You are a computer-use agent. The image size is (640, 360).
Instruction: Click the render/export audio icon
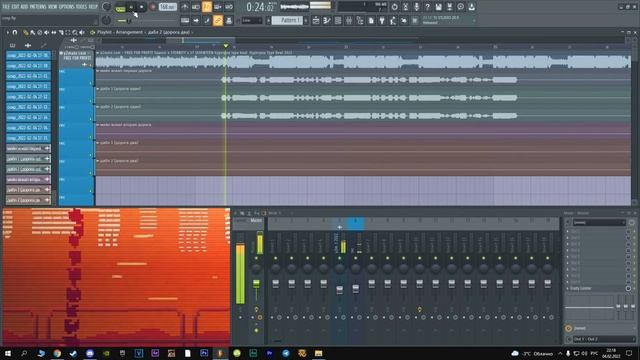click(x=449, y=7)
